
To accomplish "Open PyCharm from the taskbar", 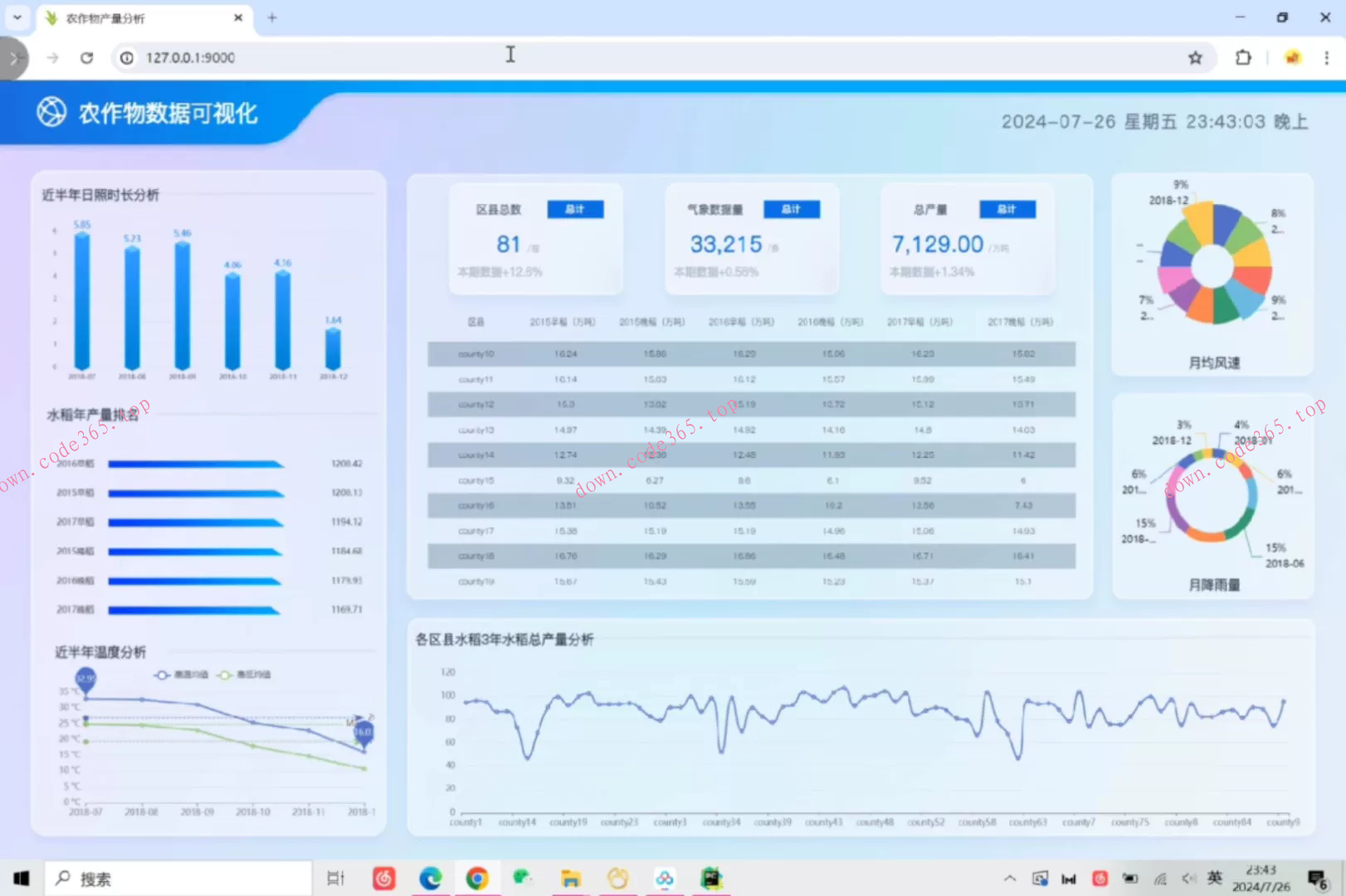I will point(711,878).
